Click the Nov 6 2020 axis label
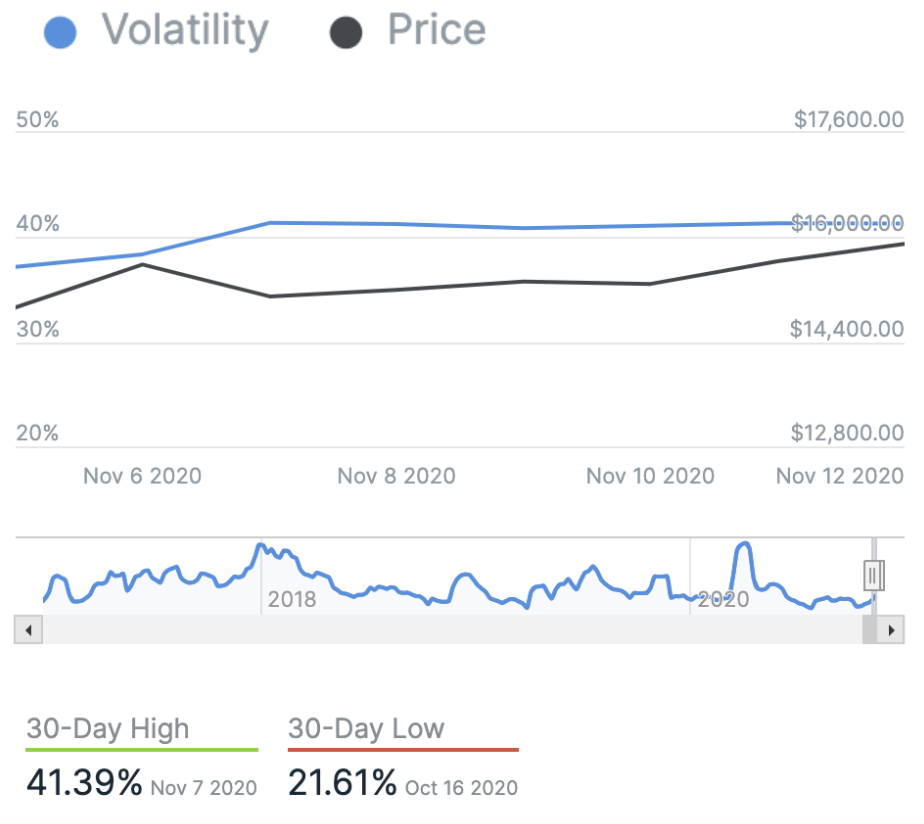The height and width of the screenshot is (824, 924). tap(142, 475)
